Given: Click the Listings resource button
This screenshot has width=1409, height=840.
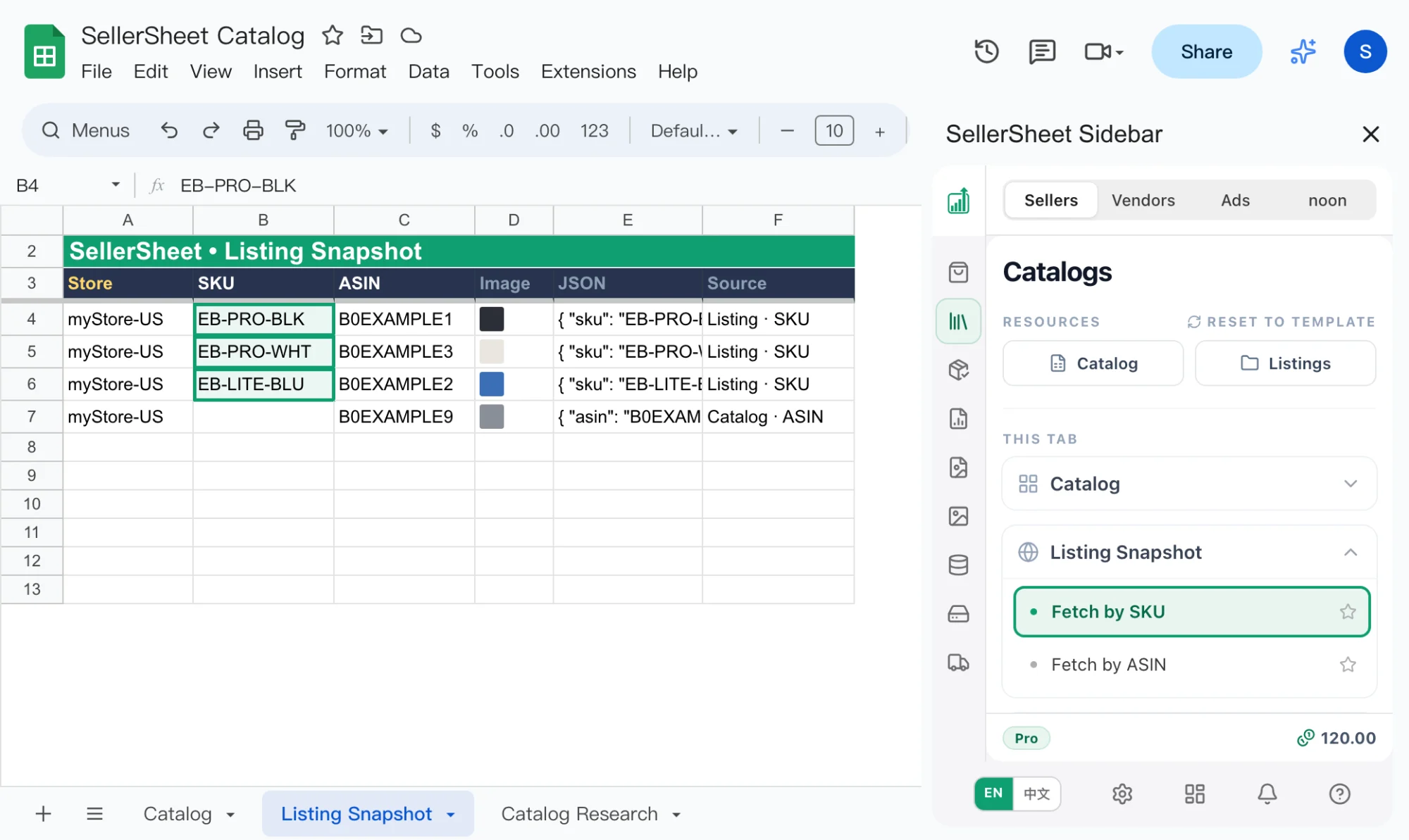Looking at the screenshot, I should pyautogui.click(x=1285, y=363).
